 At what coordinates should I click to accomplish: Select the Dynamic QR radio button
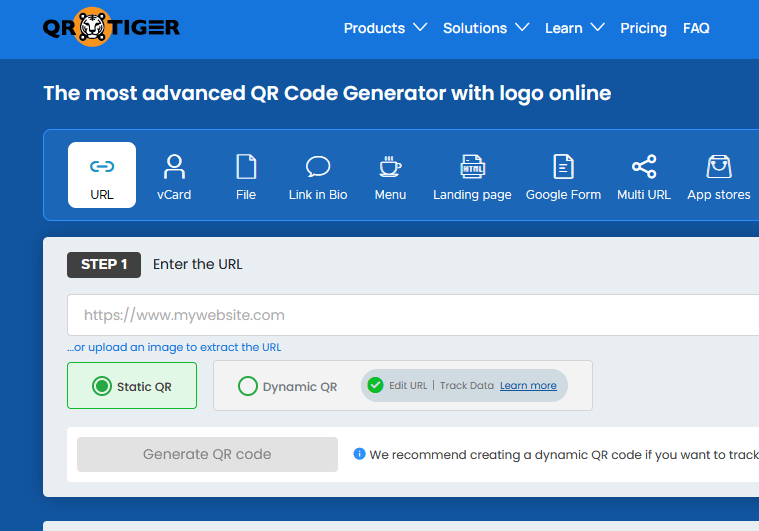[248, 386]
